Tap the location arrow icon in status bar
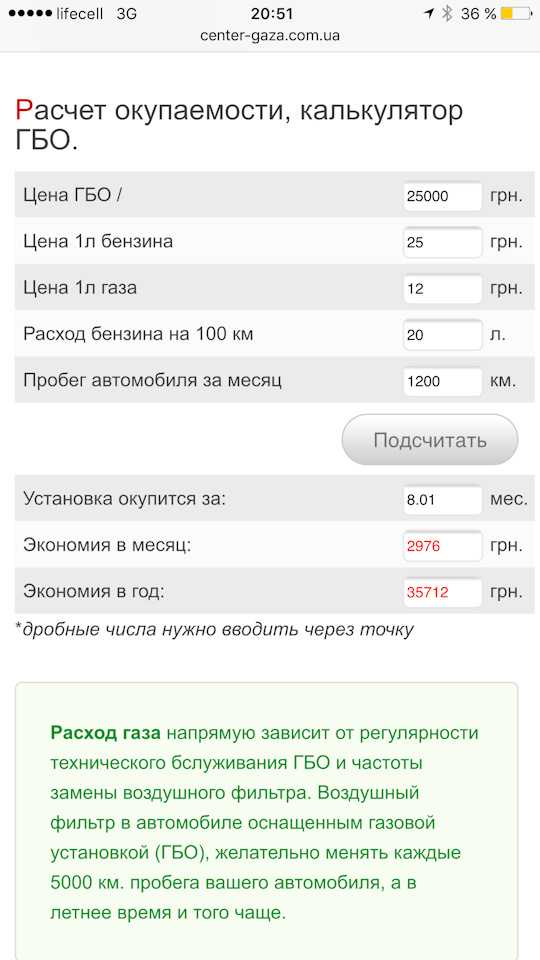Image resolution: width=540 pixels, height=960 pixels. click(430, 13)
